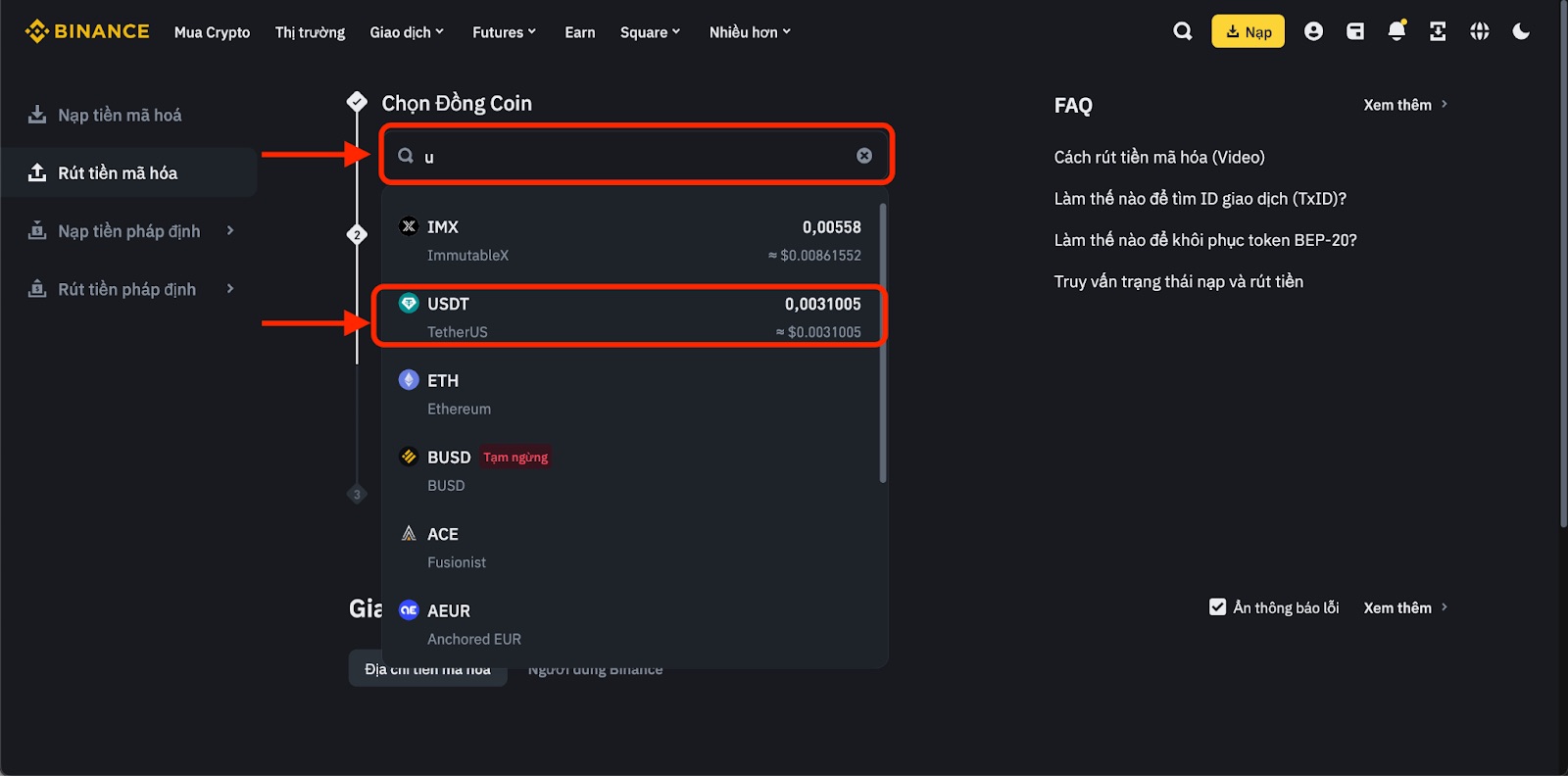The image size is (1568, 776).
Task: Open the wallet icon in top bar
Action: click(1355, 30)
